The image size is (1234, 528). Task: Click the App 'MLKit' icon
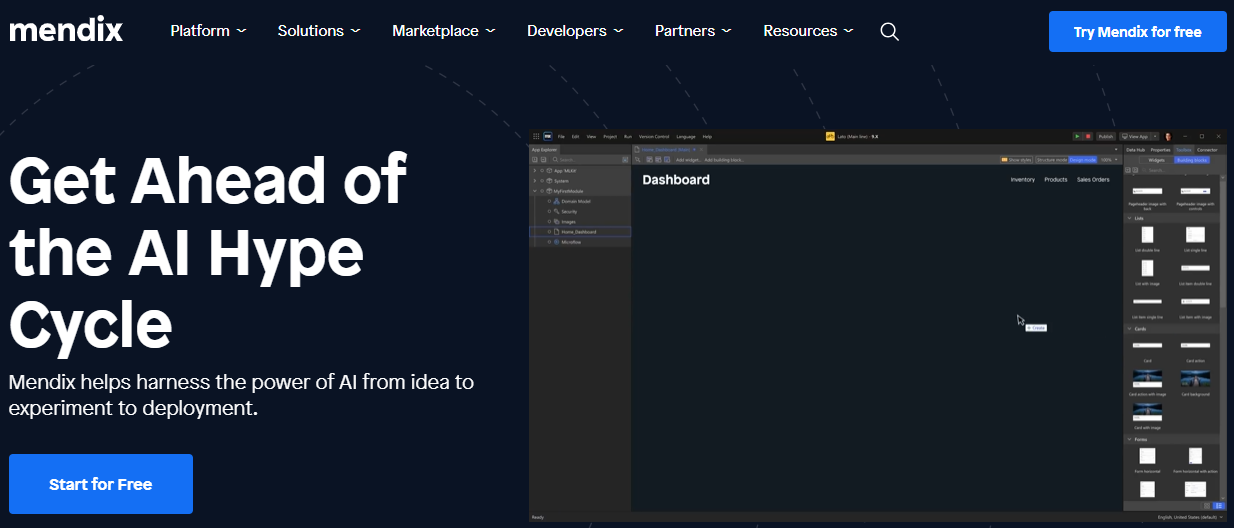click(x=549, y=171)
